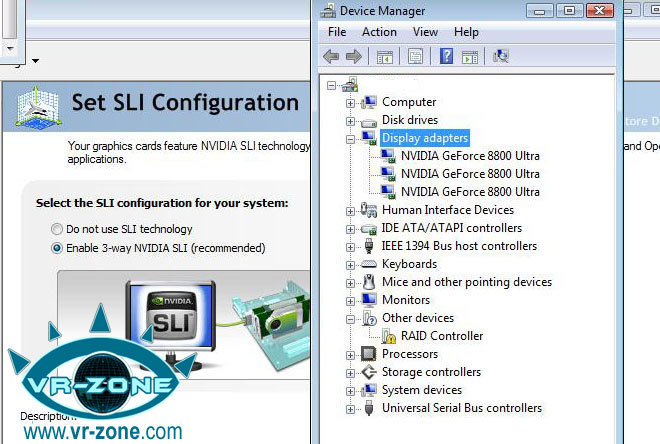Click the Processors chip icon
Image resolution: width=660 pixels, height=444 pixels.
coord(369,354)
